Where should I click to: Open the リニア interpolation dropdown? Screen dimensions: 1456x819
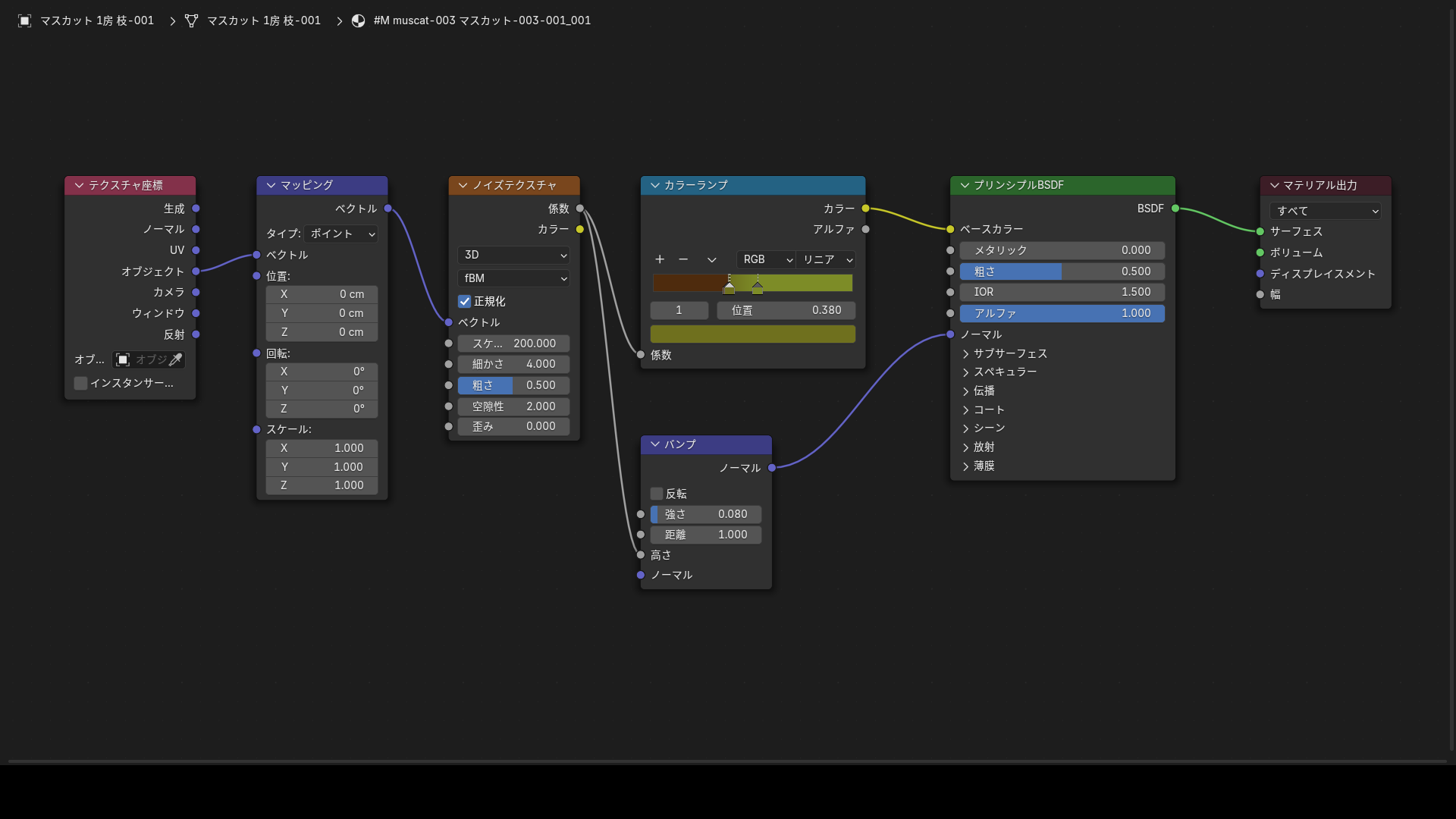coord(826,259)
